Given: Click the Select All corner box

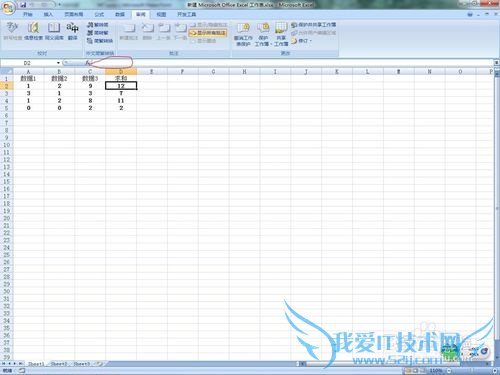Looking at the screenshot, I should coord(6,71).
